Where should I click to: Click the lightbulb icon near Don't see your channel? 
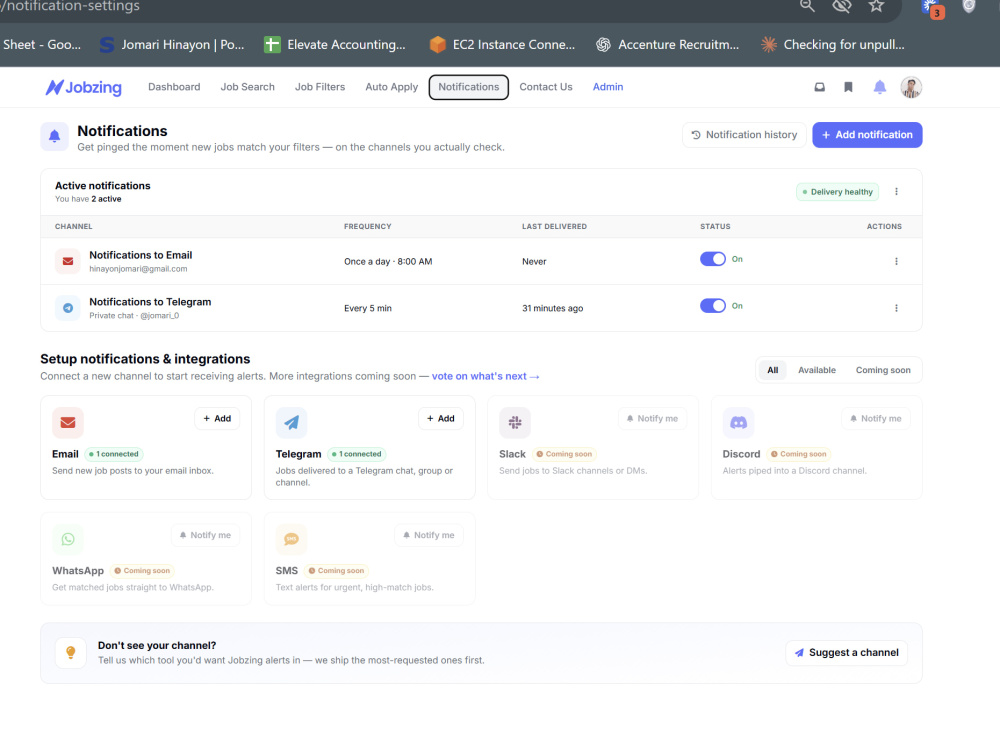71,652
